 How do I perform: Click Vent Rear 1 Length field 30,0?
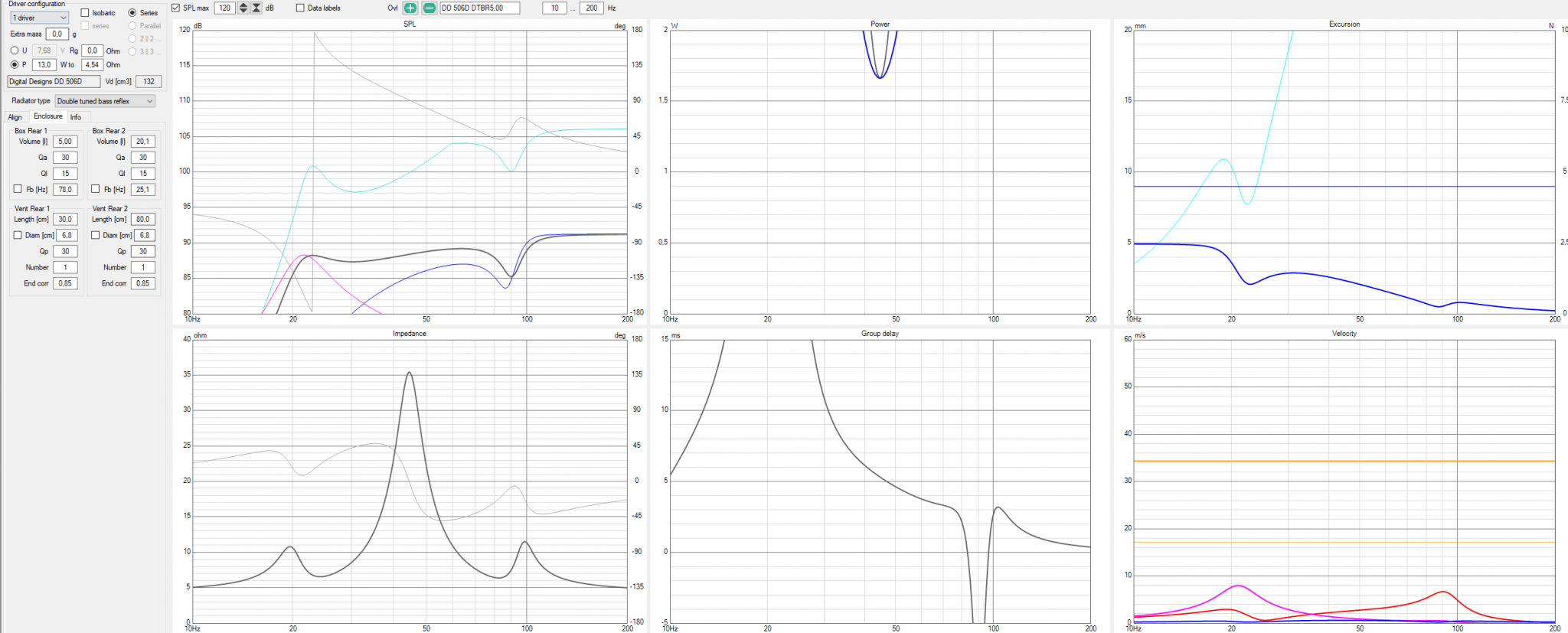(65, 219)
